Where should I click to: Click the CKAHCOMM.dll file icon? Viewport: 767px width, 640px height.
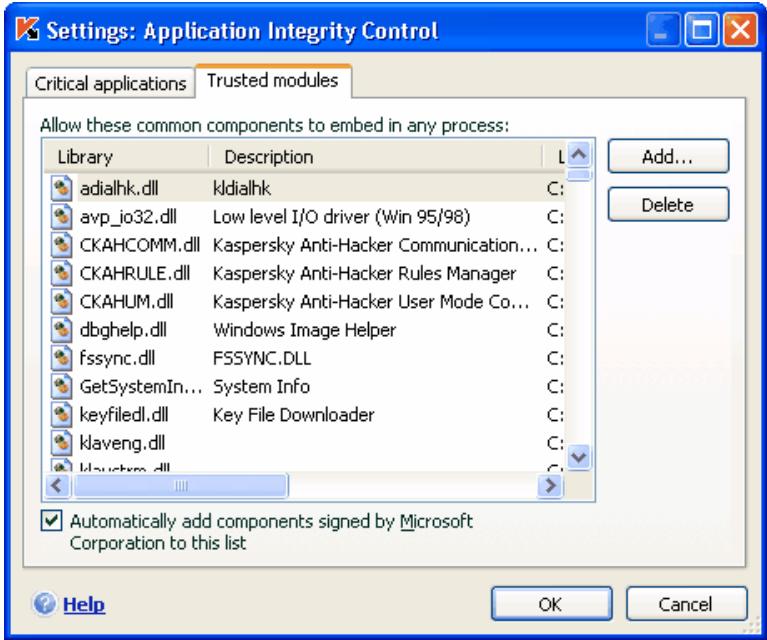click(x=62, y=245)
